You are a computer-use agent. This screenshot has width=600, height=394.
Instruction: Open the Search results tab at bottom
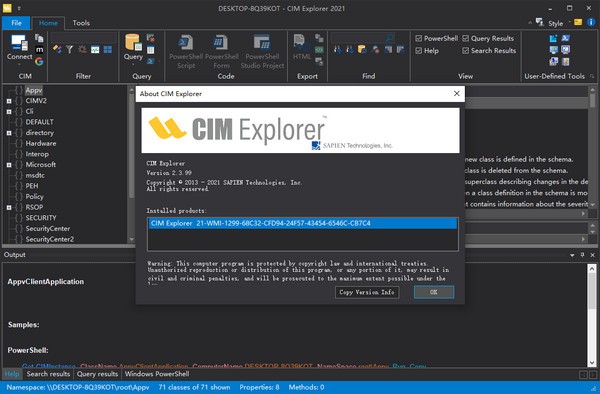[48, 374]
